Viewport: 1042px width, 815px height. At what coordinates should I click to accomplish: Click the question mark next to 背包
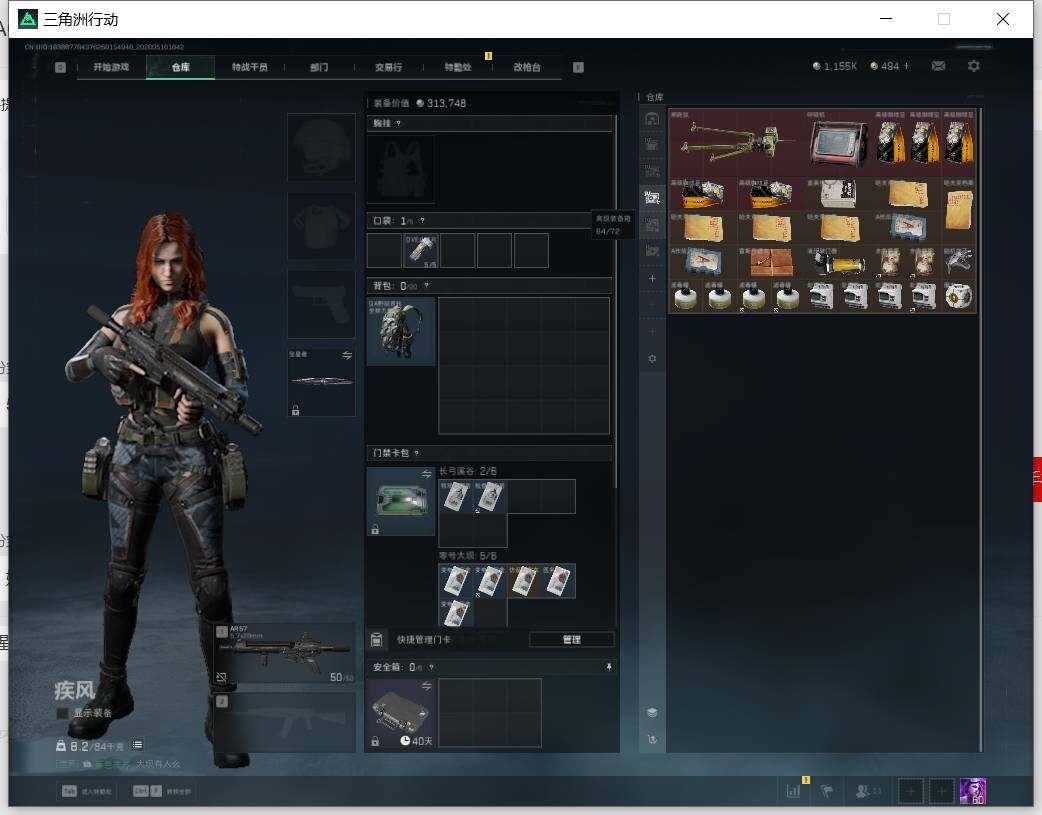click(427, 286)
